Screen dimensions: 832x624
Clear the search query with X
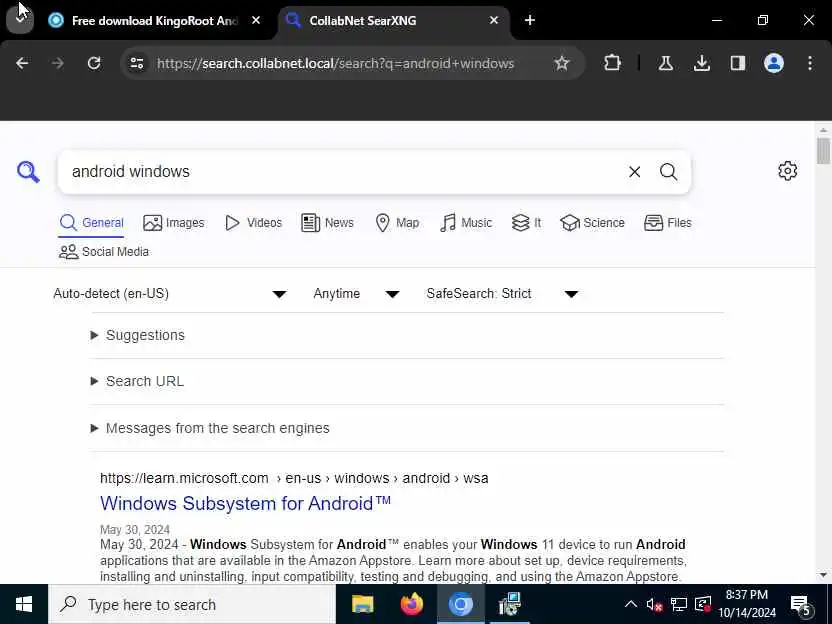point(635,172)
